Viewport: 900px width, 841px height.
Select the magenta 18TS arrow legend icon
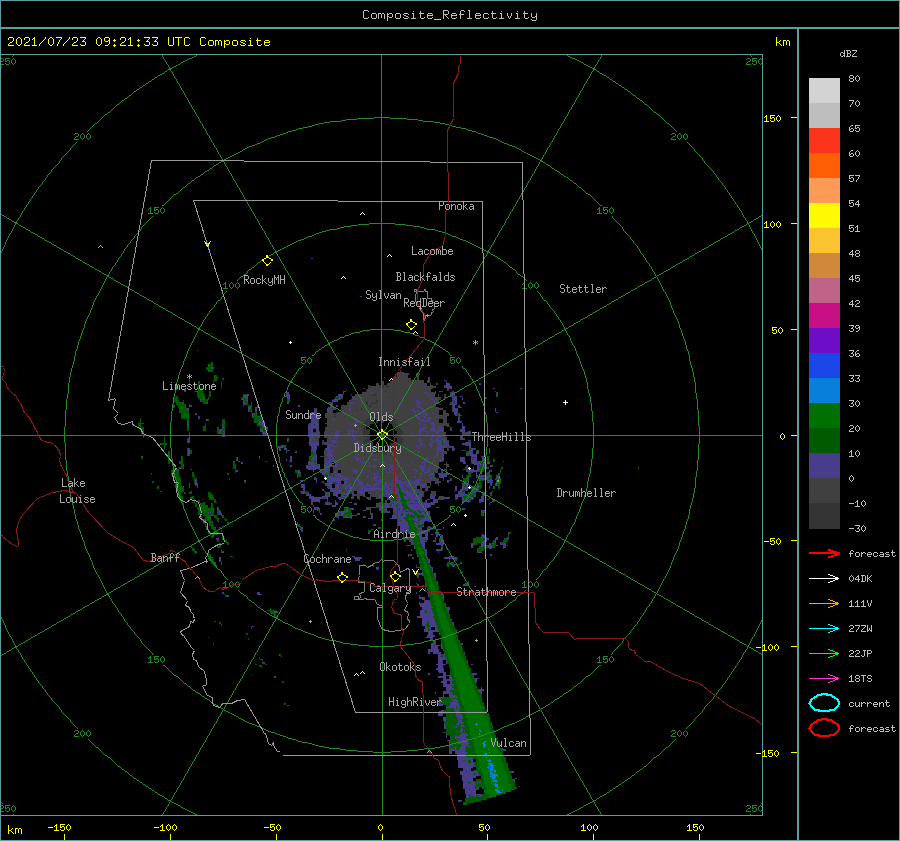click(824, 679)
